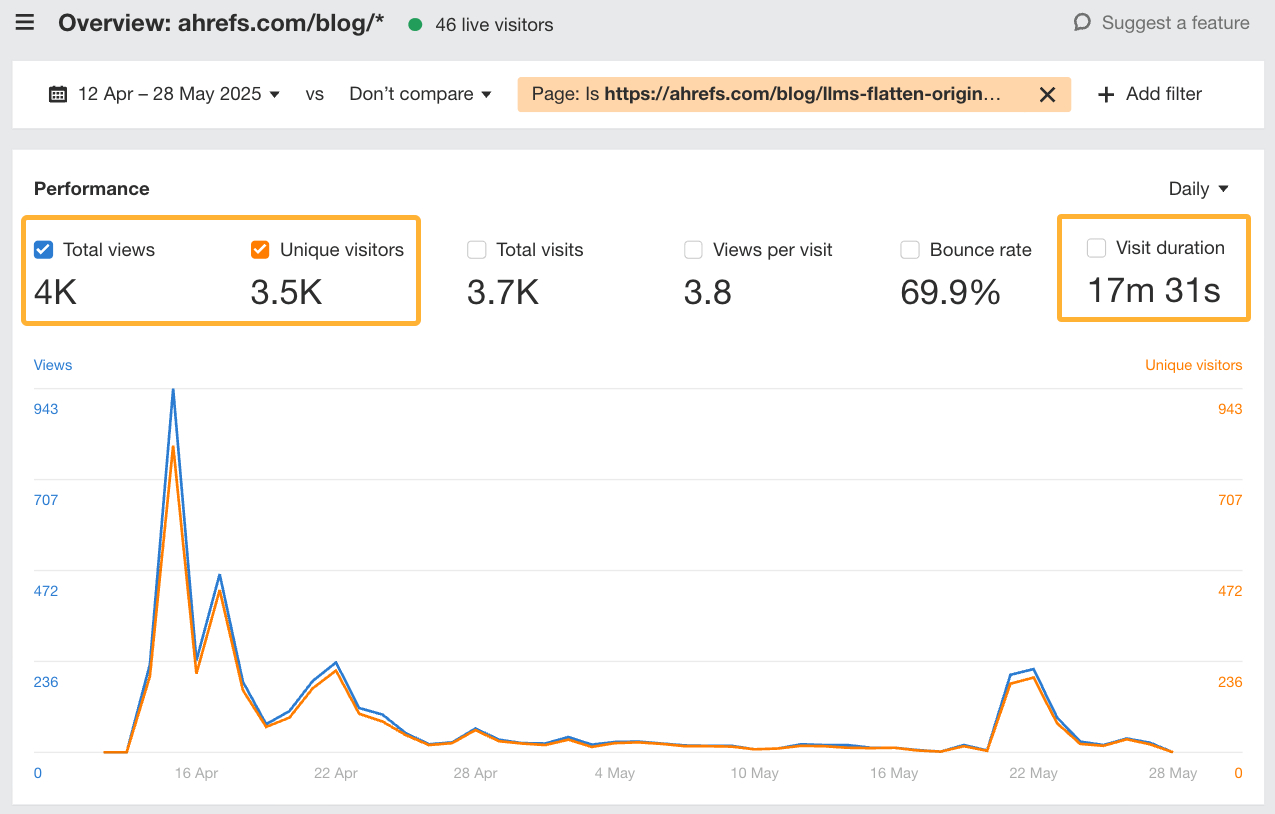This screenshot has height=814, width=1275.
Task: Enable the Total visits checkbox
Action: (477, 249)
